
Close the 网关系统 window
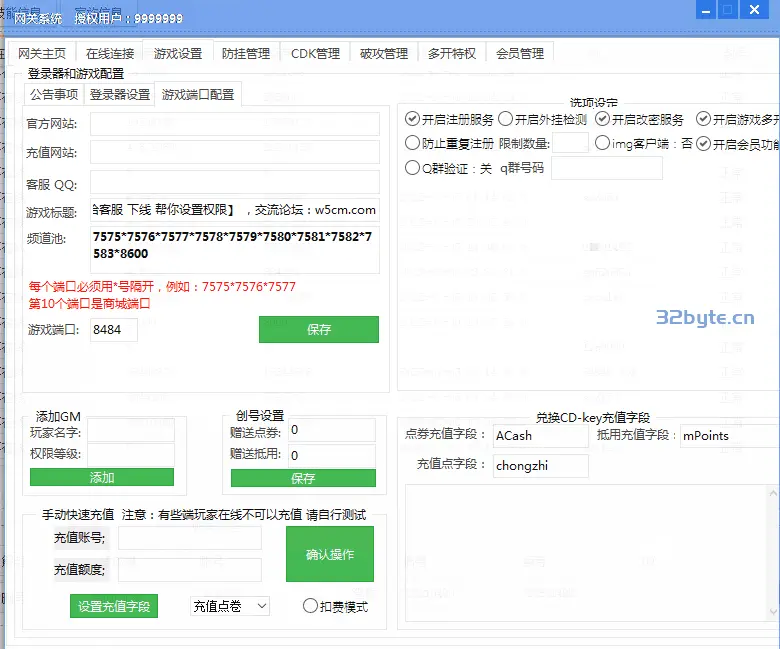point(754,10)
